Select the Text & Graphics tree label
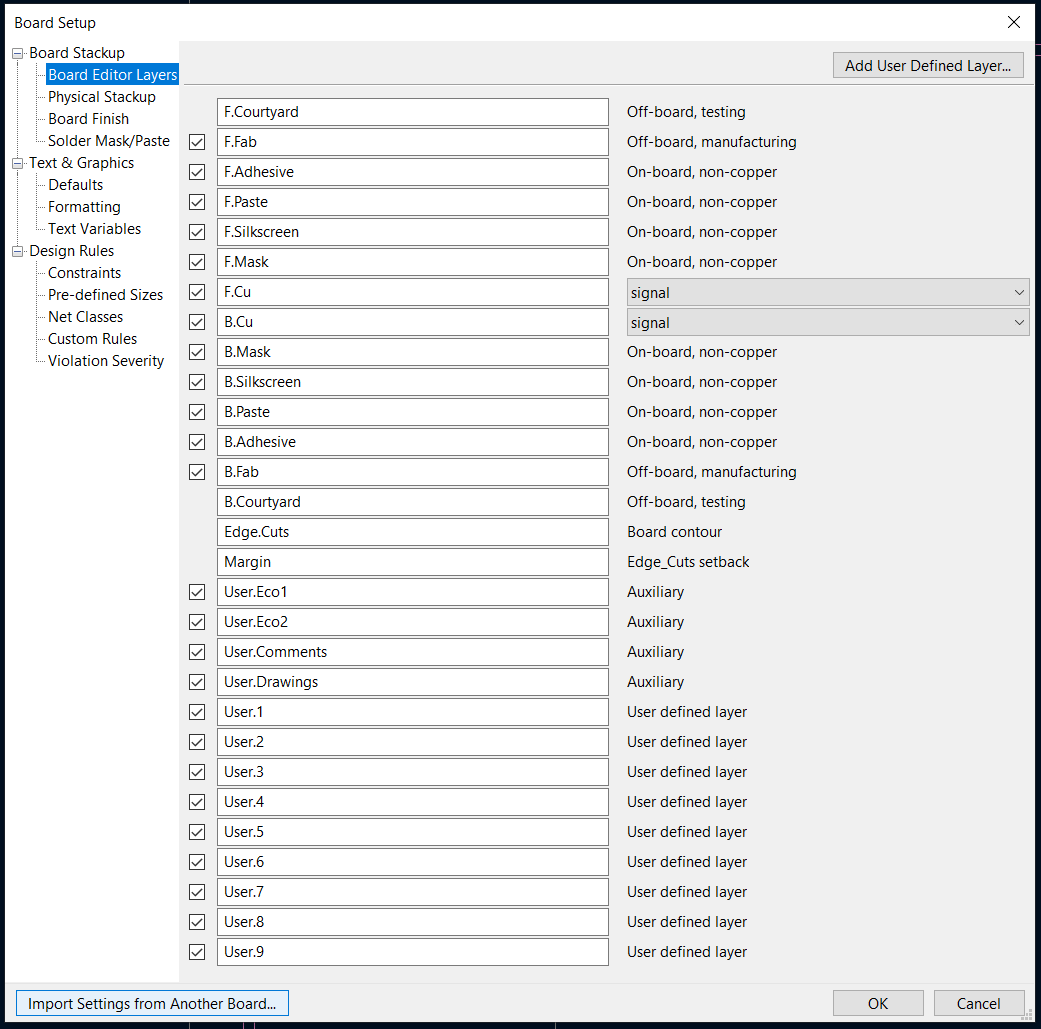 (82, 163)
